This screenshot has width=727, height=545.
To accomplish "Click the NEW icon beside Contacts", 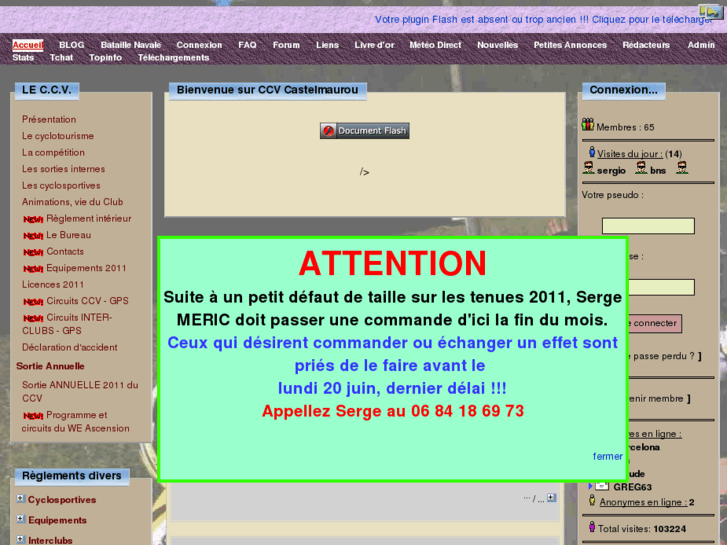I will [33, 252].
